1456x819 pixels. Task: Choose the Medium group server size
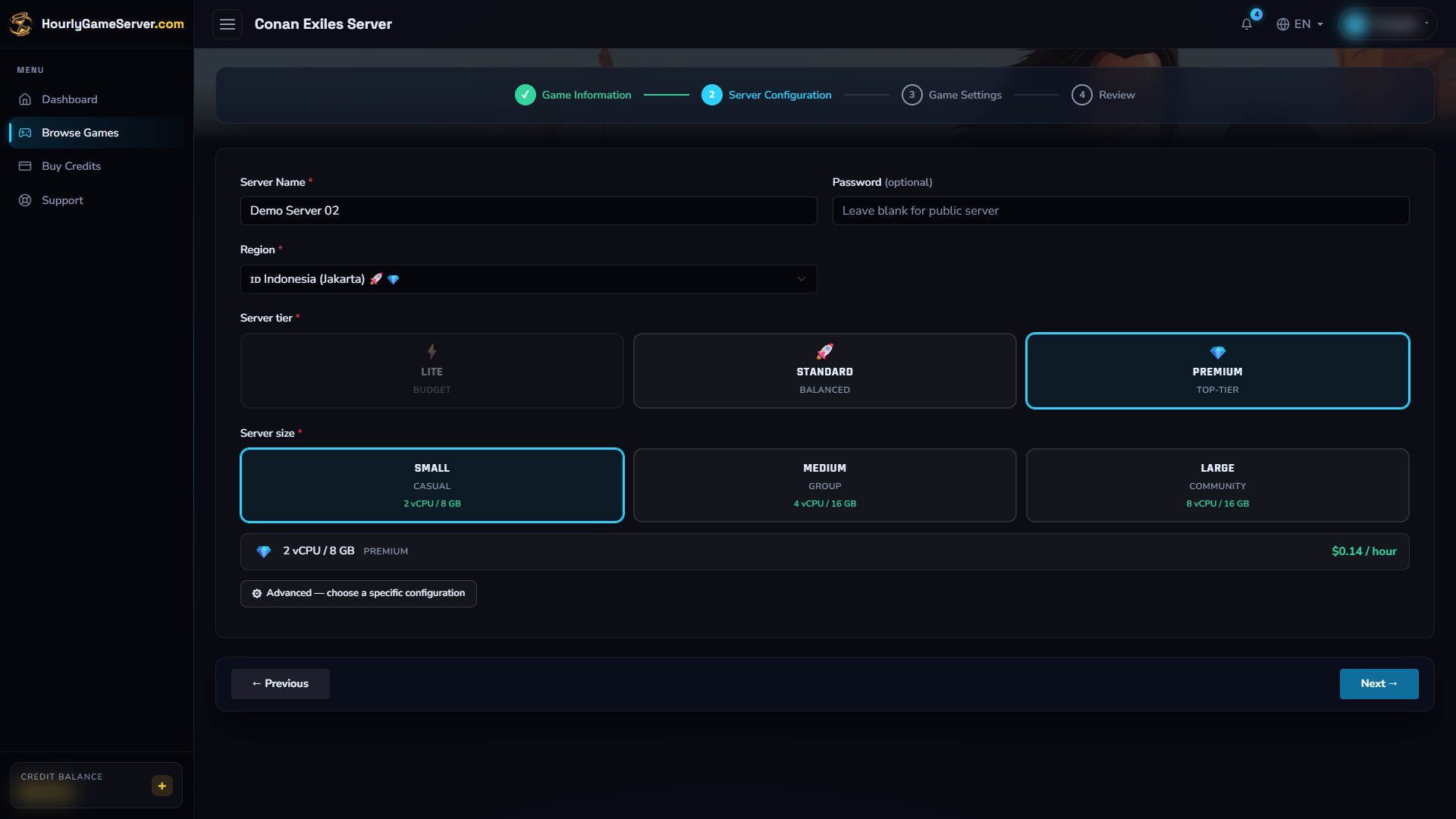[824, 485]
